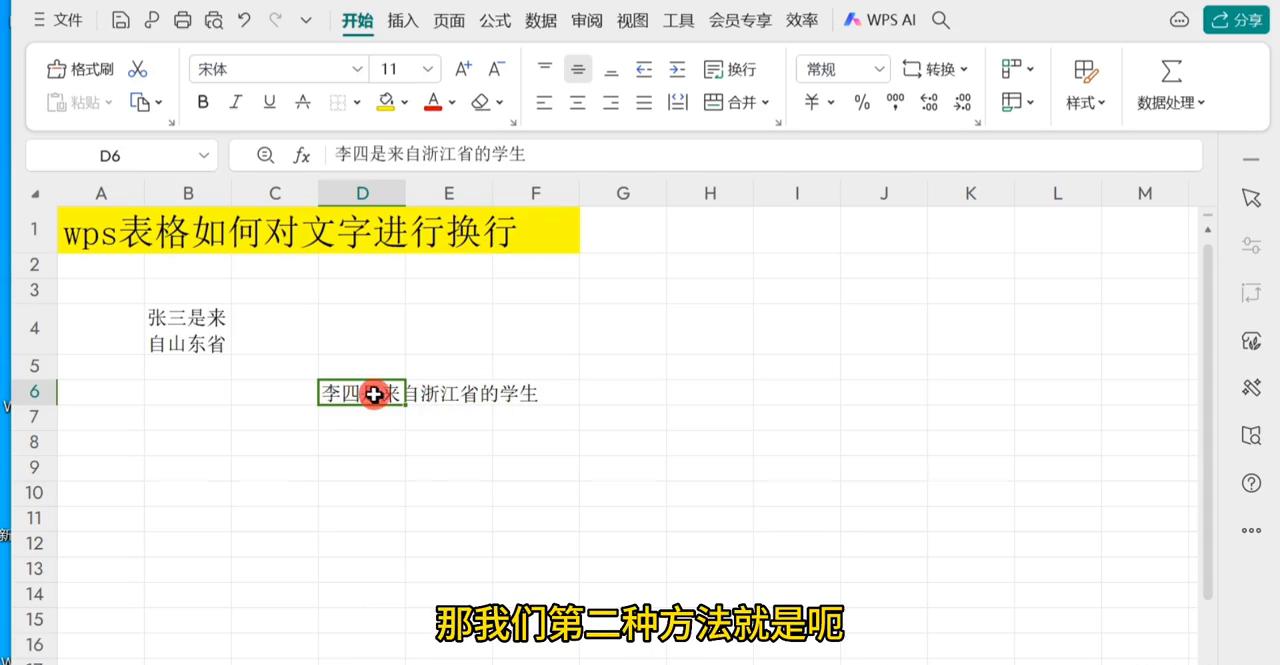Switch to the 插入 tab
The image size is (1280, 665).
tap(403, 20)
